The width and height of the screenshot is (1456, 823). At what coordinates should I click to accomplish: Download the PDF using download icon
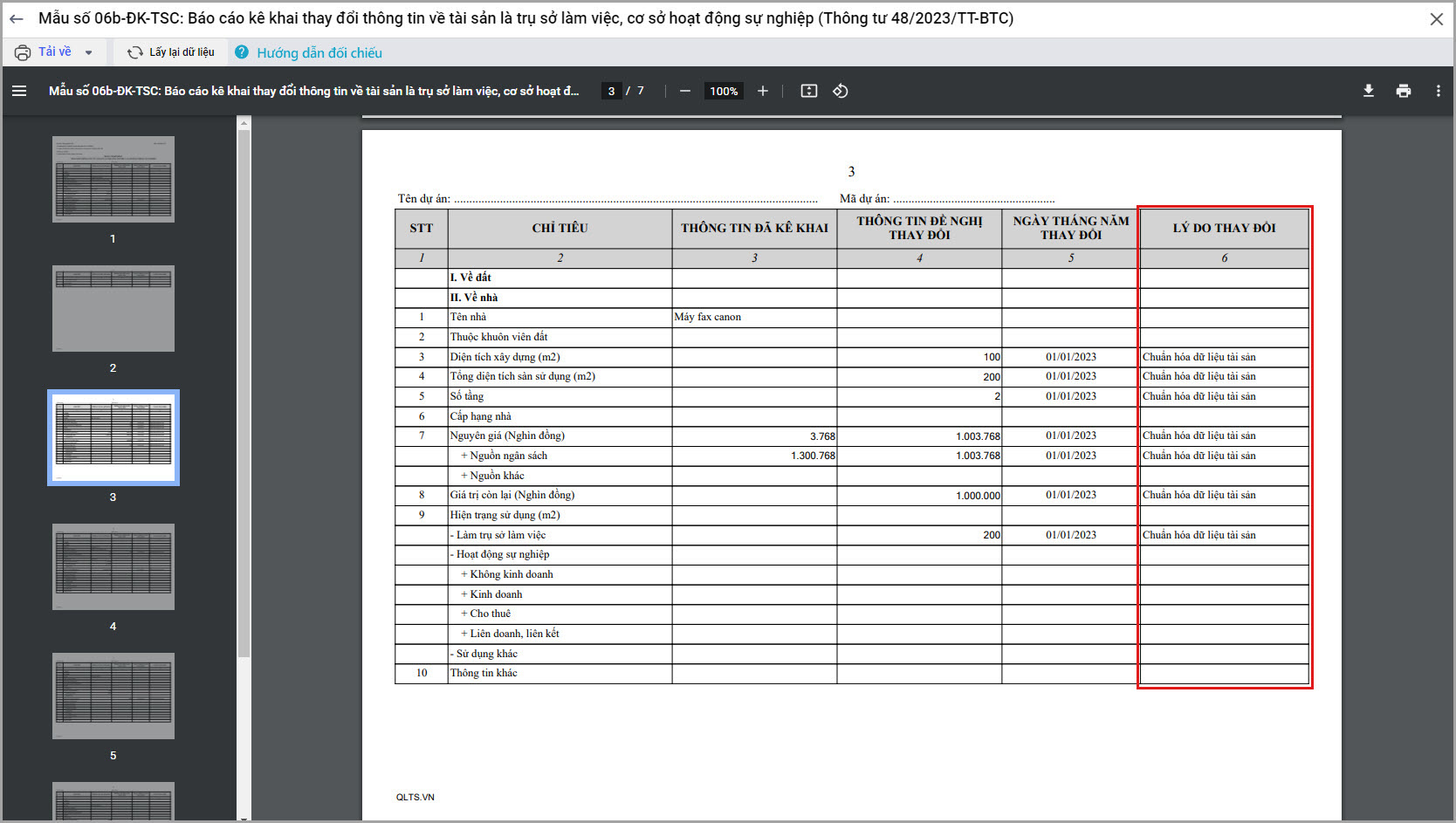click(x=1369, y=91)
